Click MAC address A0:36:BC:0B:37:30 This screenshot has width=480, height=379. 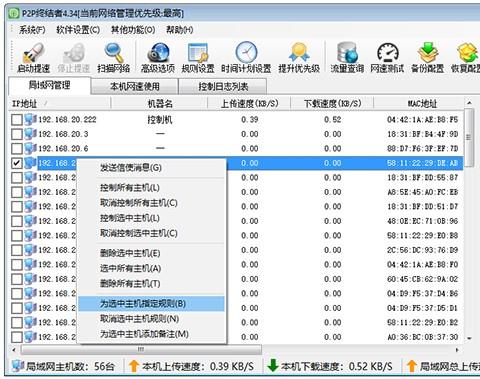(x=422, y=337)
